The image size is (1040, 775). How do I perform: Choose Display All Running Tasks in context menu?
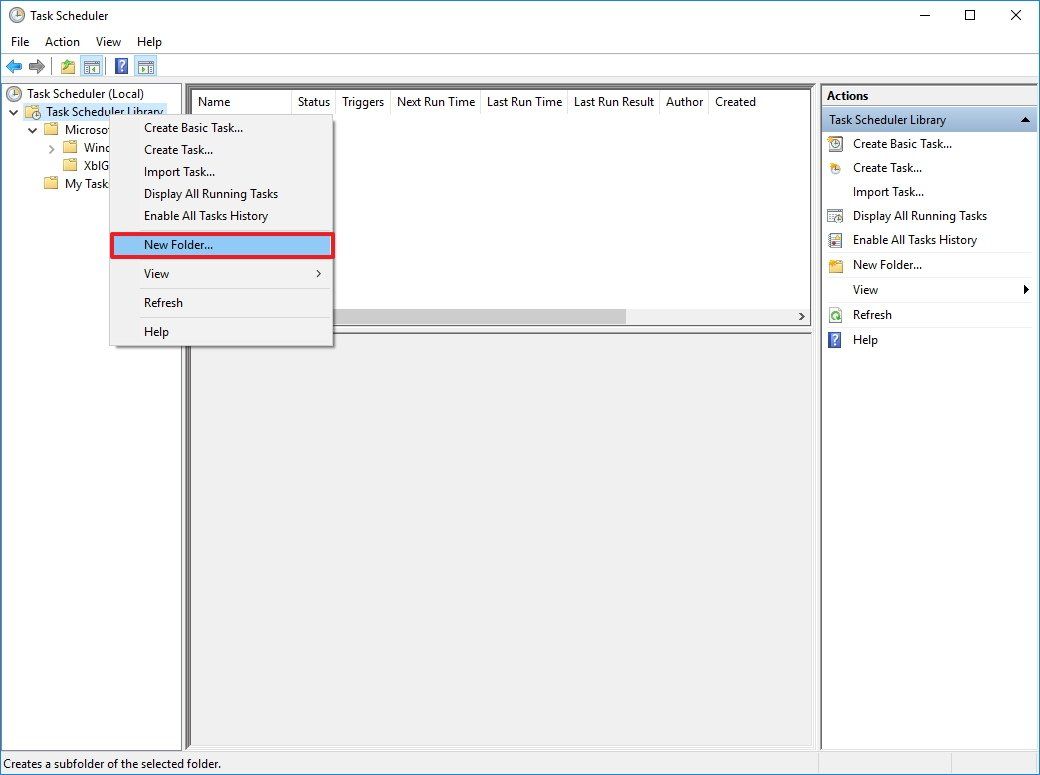coord(222,194)
